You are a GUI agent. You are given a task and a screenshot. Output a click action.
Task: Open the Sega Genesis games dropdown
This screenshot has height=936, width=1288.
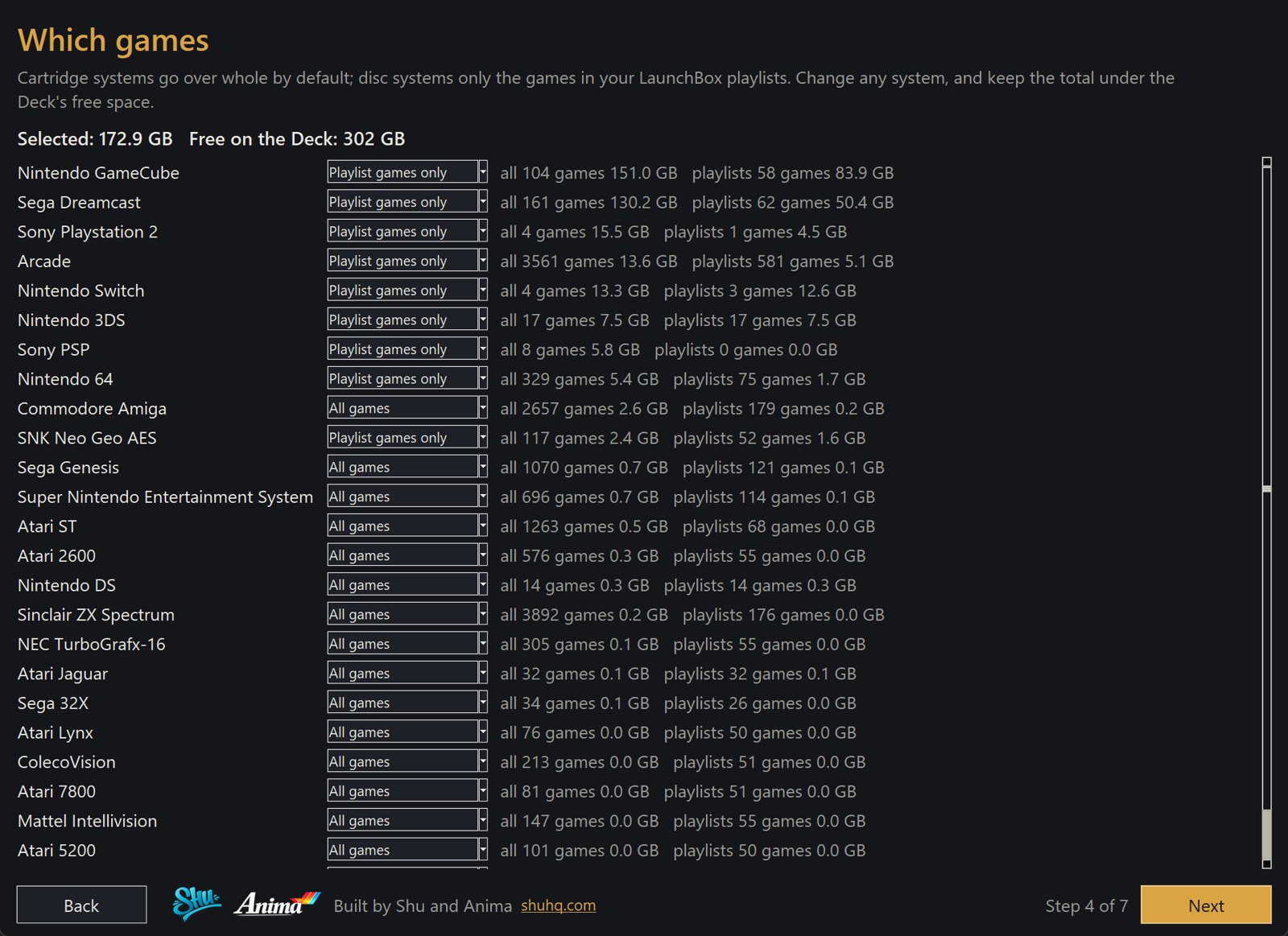tap(407, 468)
